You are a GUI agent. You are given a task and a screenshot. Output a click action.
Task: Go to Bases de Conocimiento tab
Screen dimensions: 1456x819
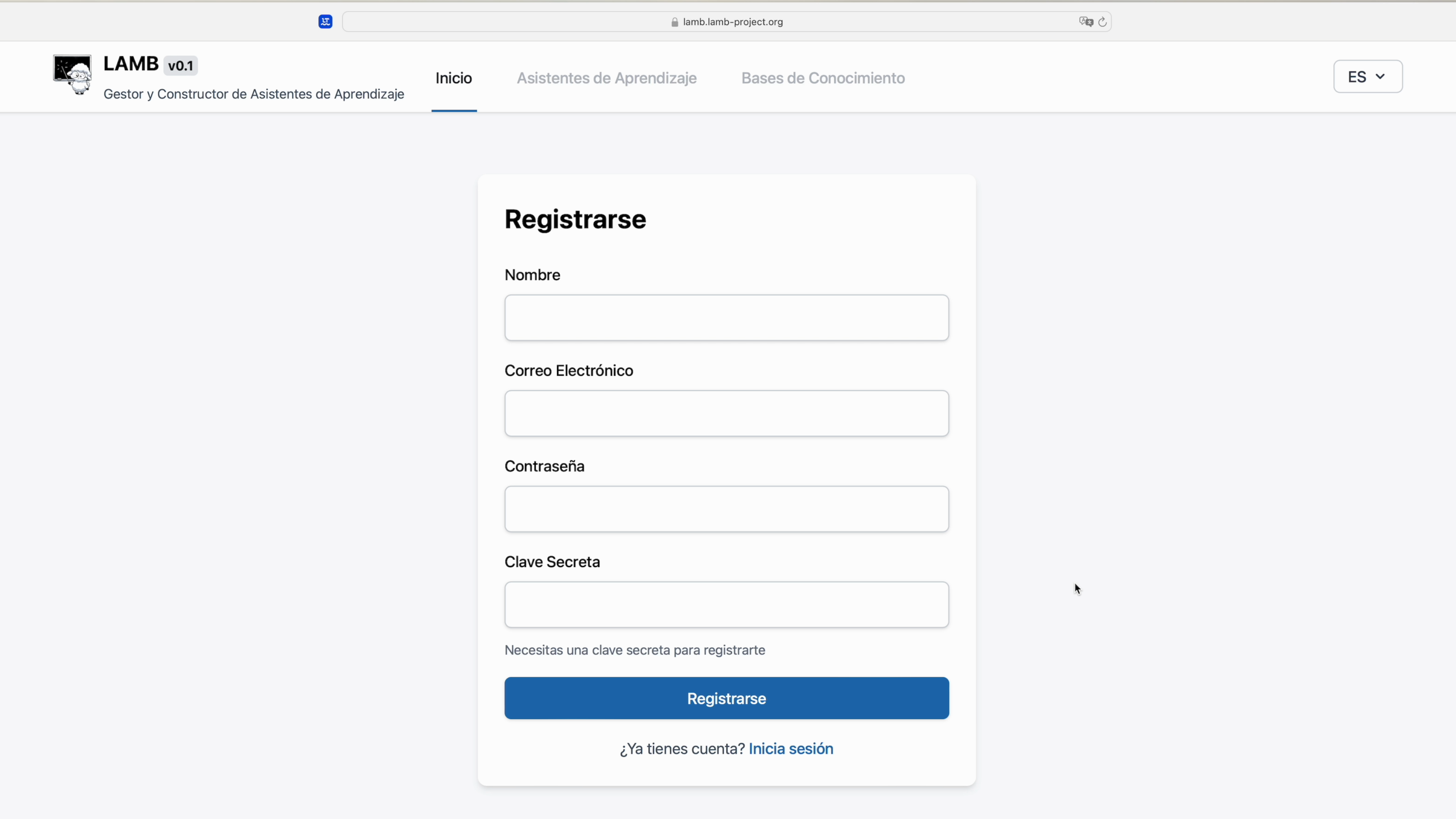823,78
